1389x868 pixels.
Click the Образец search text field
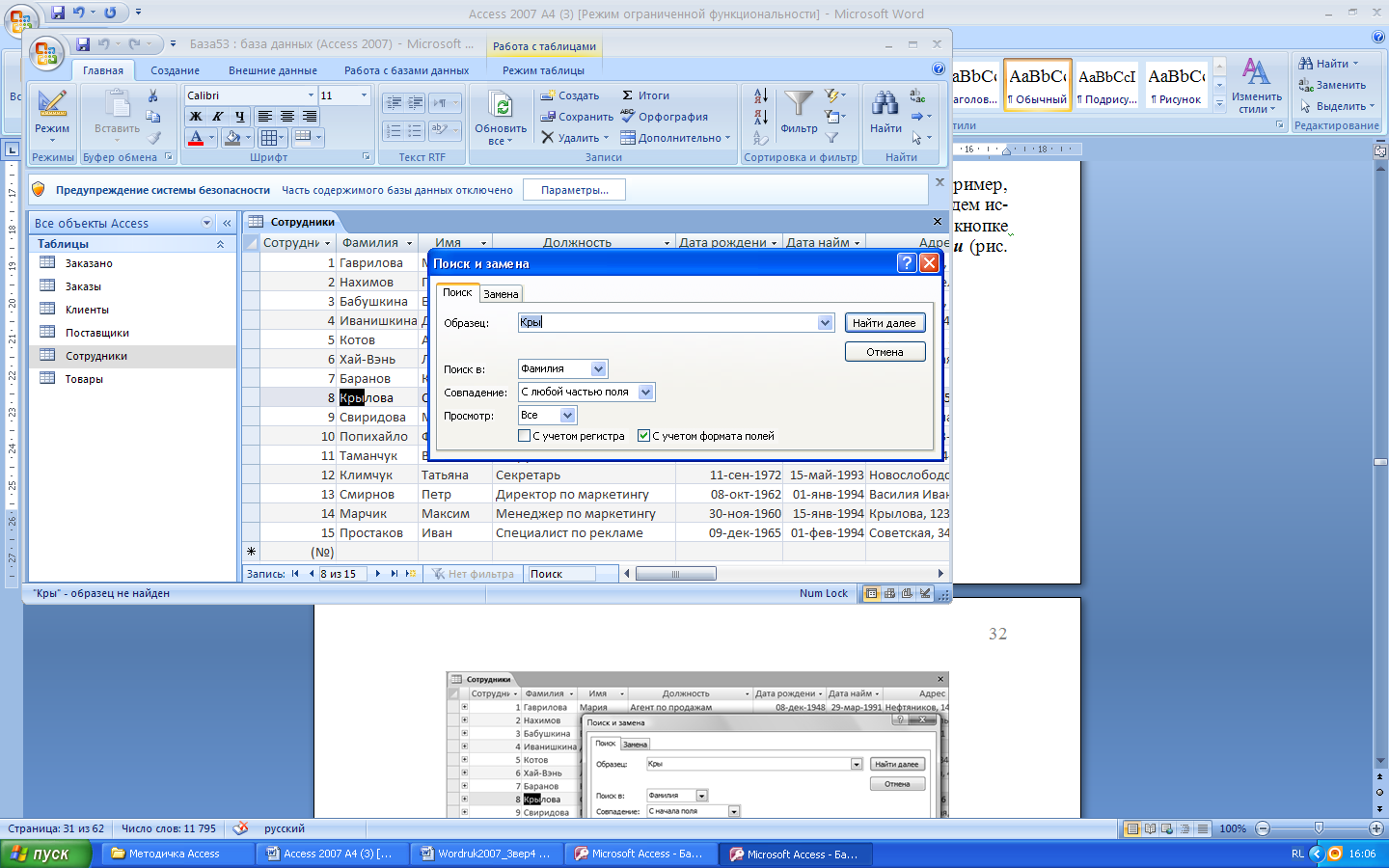667,323
